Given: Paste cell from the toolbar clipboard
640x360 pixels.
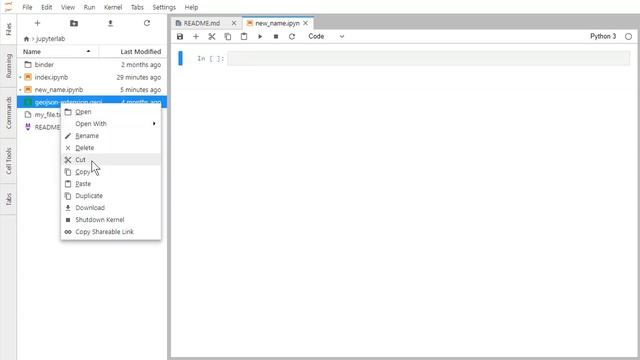Looking at the screenshot, I should click(244, 36).
